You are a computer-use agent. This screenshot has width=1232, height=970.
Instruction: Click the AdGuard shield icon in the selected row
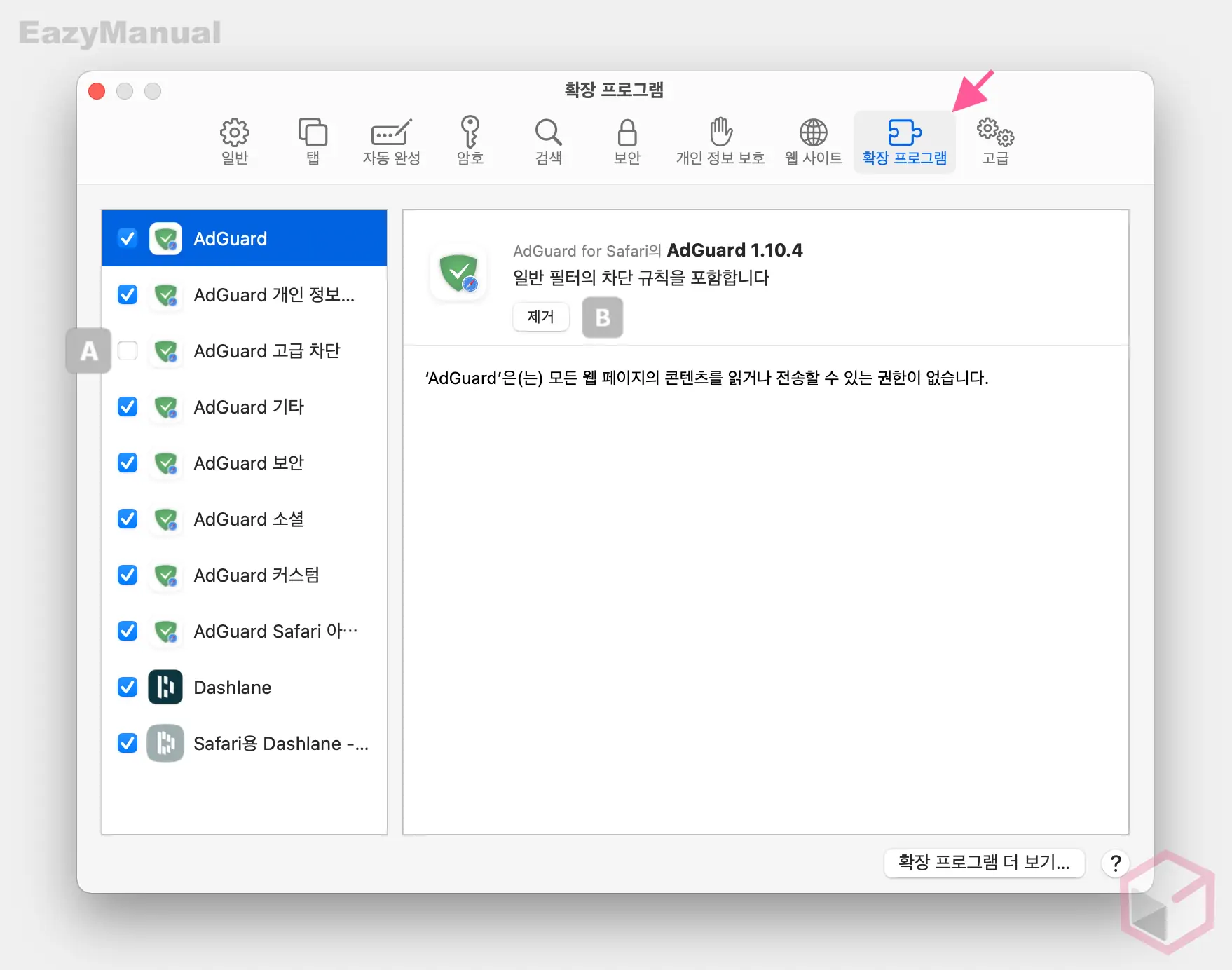tap(166, 239)
